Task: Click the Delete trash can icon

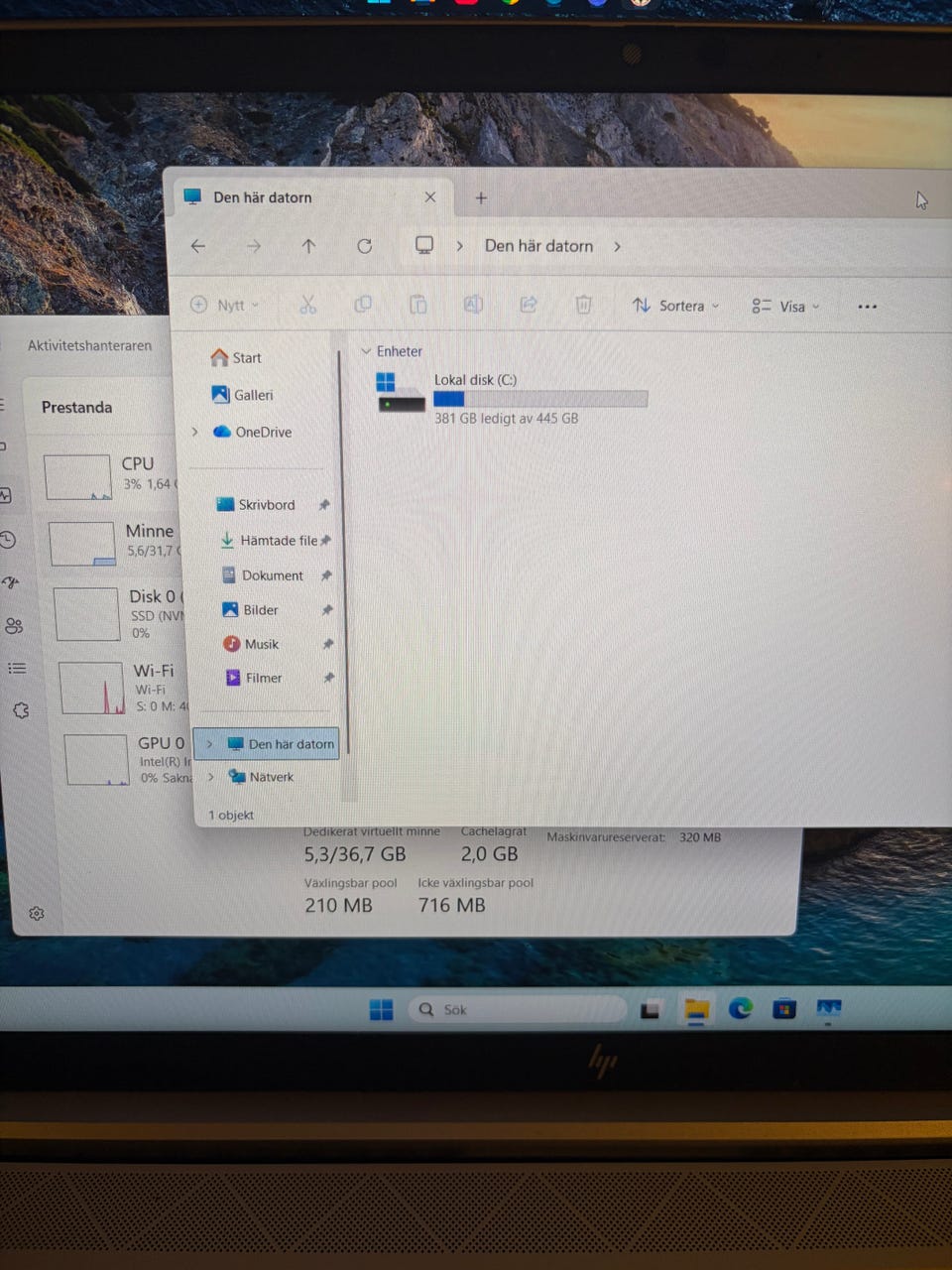Action: [584, 305]
